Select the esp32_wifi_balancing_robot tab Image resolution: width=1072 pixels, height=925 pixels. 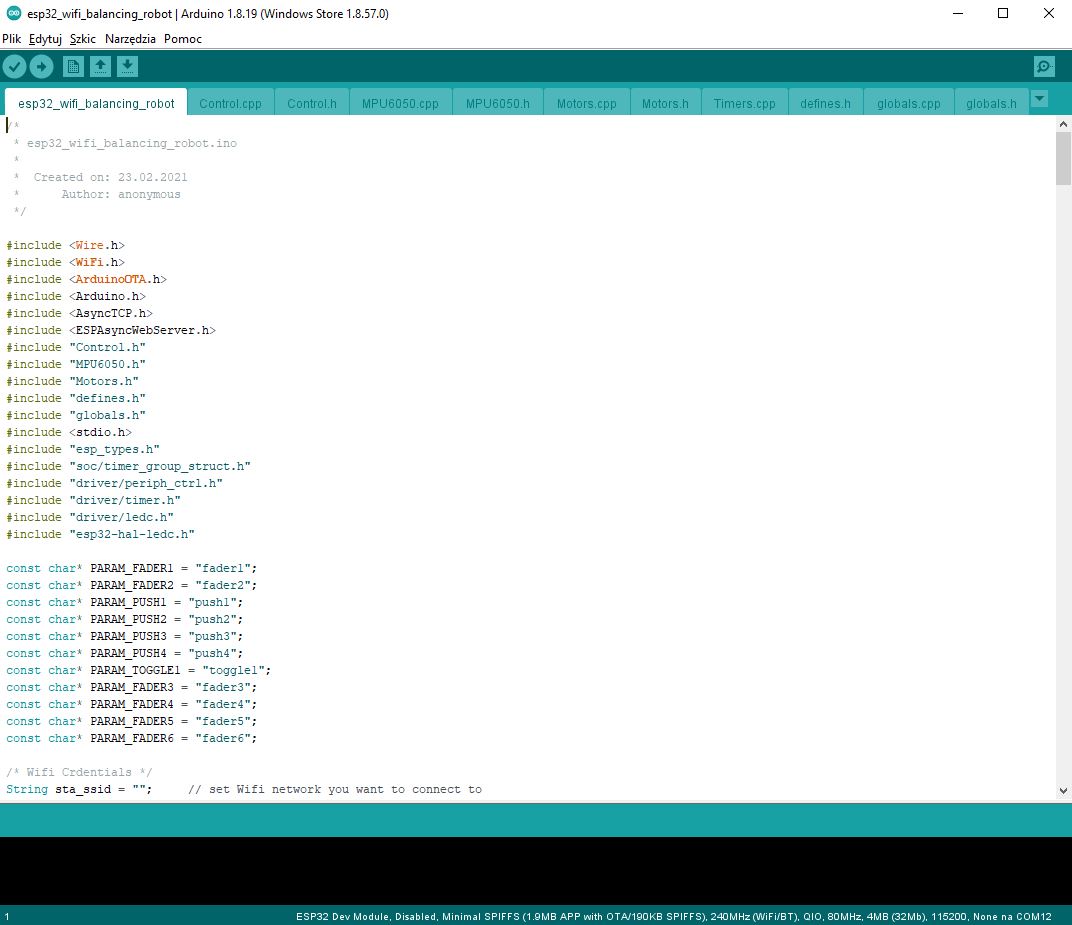[96, 103]
